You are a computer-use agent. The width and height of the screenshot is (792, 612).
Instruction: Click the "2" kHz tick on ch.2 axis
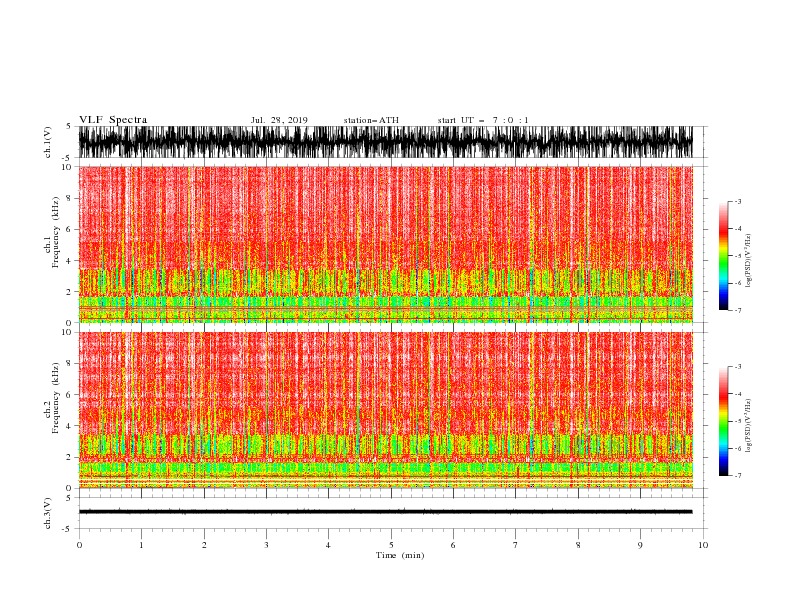[70, 457]
